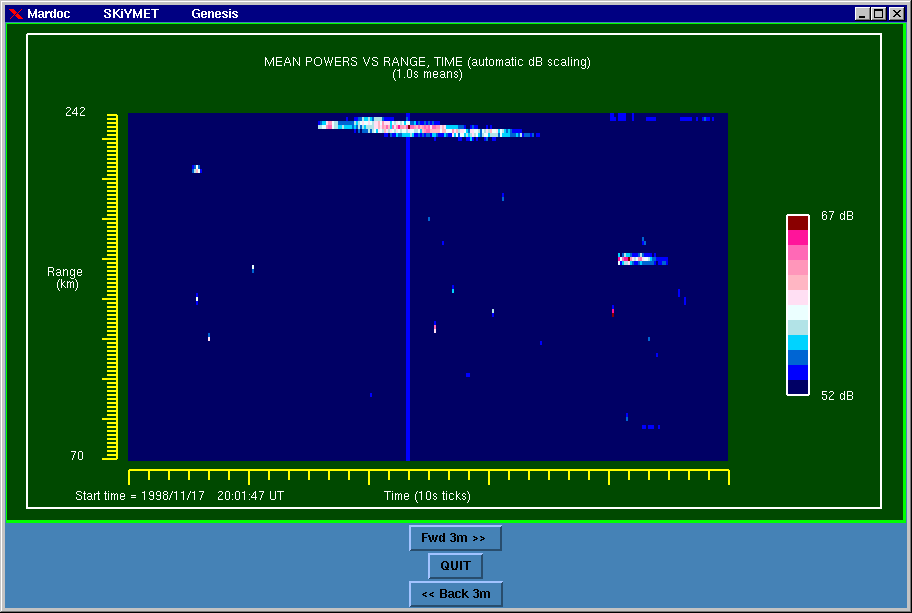The image size is (912, 613).
Task: Minimize the Mardoc window
Action: coord(862,14)
